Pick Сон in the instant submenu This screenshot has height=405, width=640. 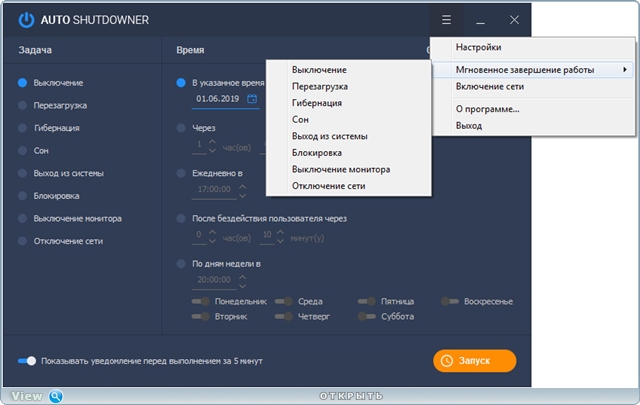point(349,120)
